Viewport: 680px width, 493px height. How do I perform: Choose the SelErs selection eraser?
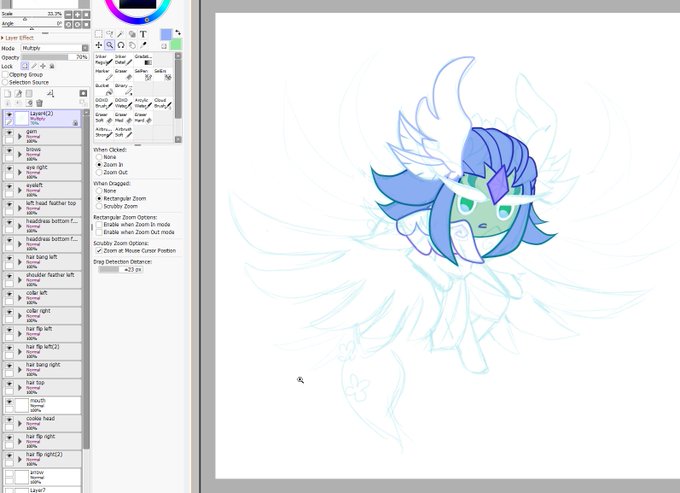(163, 75)
